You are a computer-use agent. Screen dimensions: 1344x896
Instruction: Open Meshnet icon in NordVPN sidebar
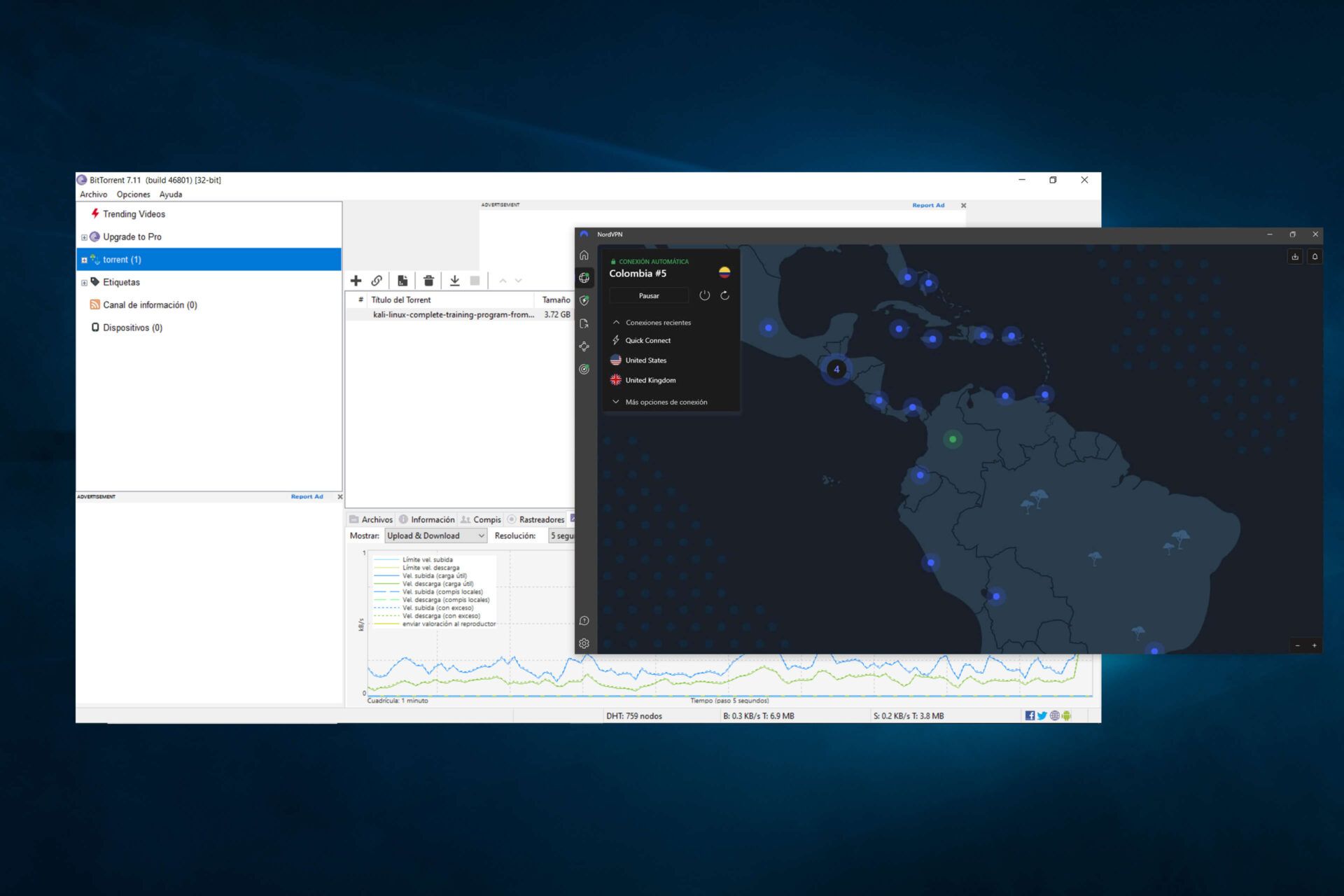(584, 346)
